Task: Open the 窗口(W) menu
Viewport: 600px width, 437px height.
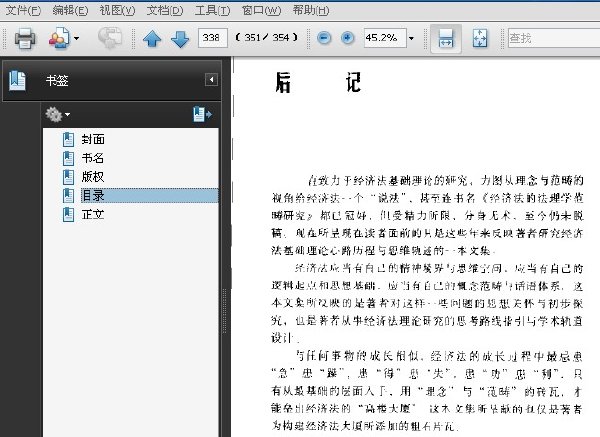Action: (x=261, y=10)
